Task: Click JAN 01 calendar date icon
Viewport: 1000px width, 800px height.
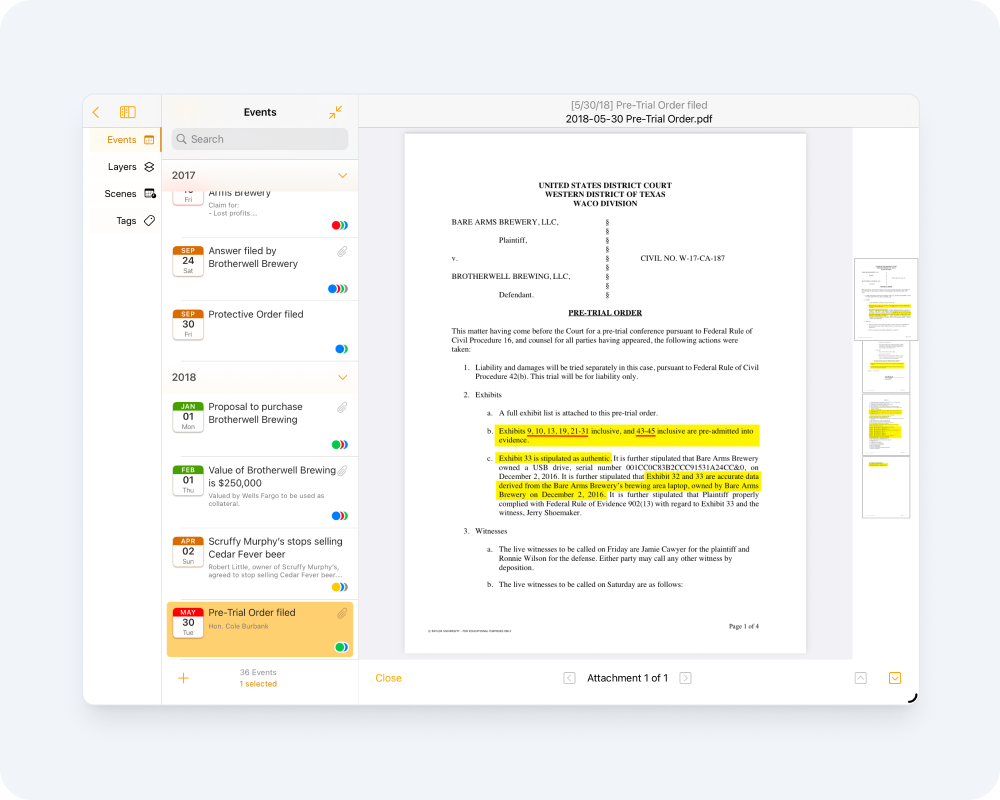Action: (188, 417)
